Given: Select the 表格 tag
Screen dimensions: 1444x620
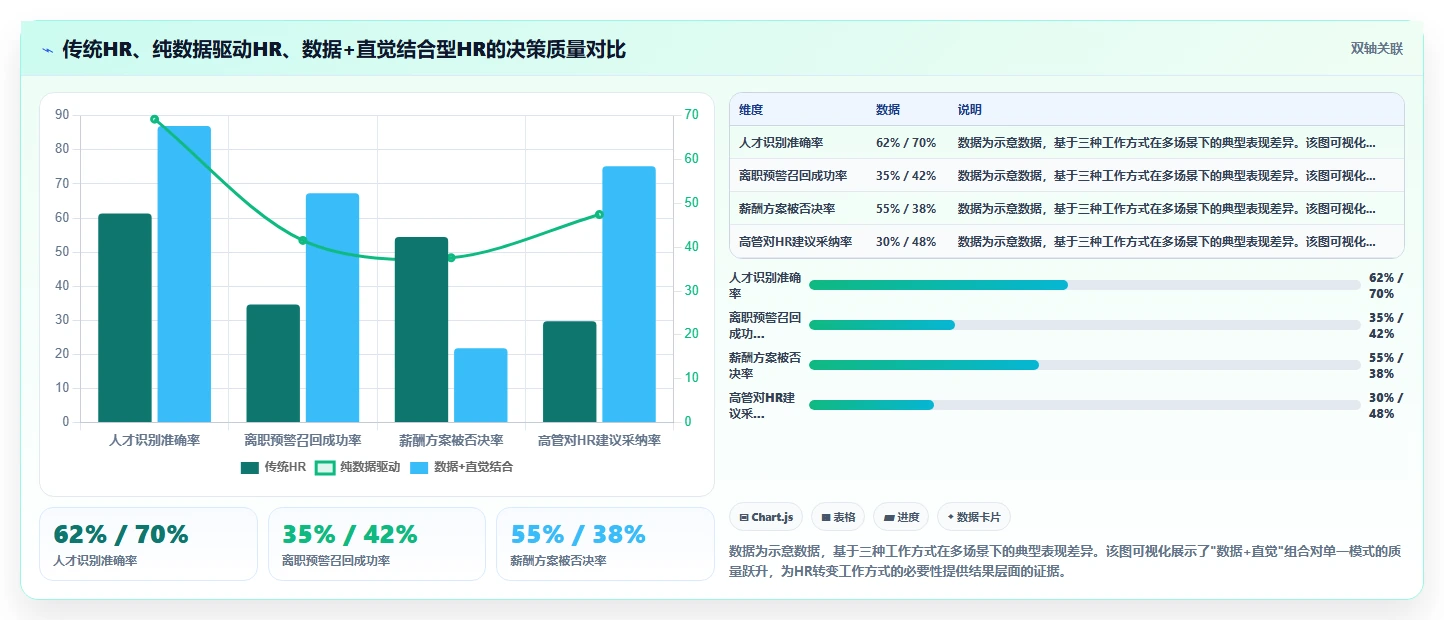Looking at the screenshot, I should pyautogui.click(x=838, y=517).
